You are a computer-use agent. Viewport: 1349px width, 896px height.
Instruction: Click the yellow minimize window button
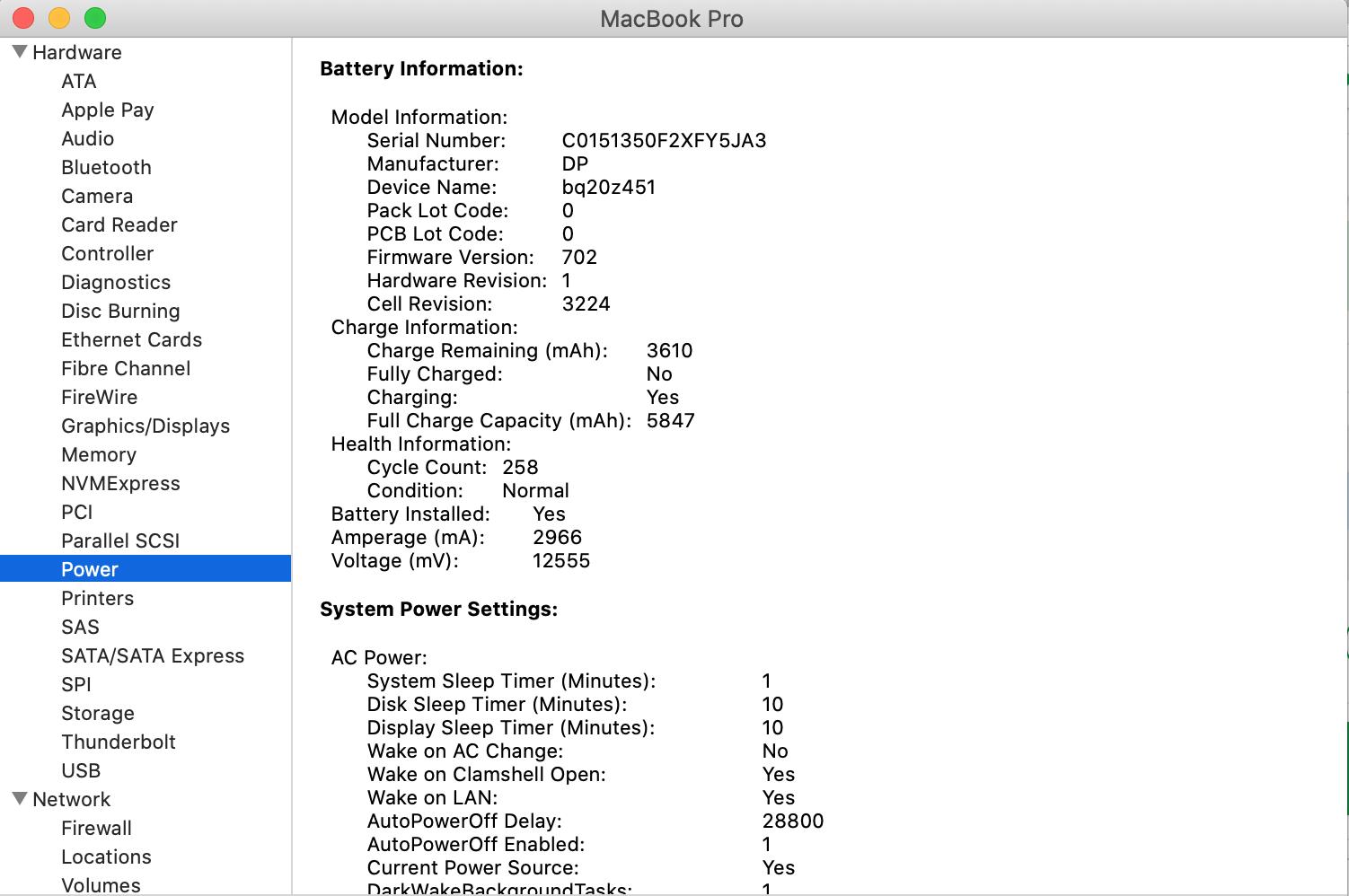pos(58,18)
